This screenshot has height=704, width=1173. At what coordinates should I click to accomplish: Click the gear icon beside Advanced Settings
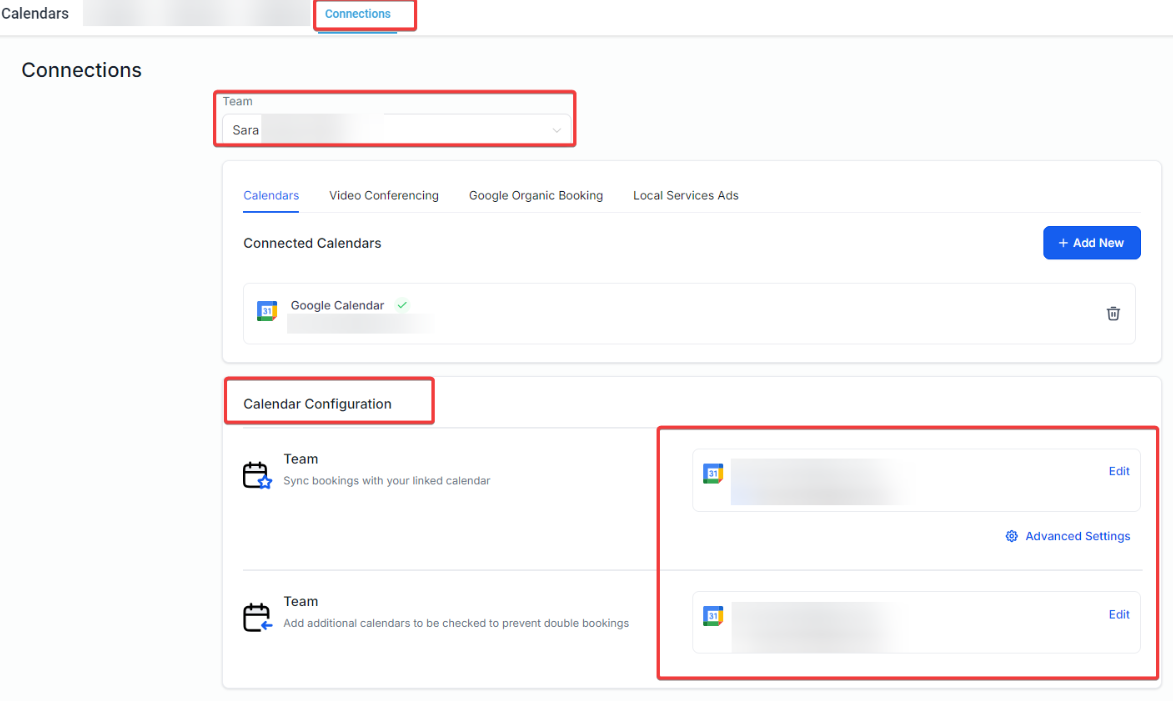(1011, 536)
